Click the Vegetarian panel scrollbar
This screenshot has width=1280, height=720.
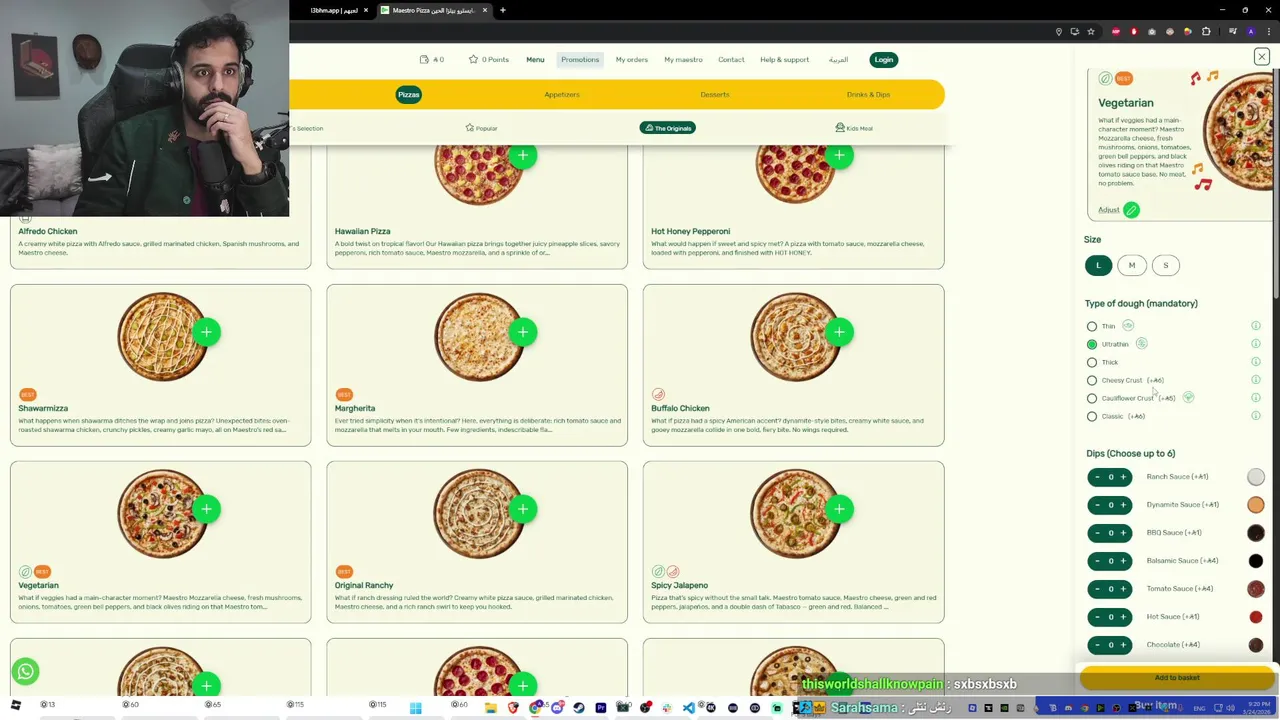click(x=1277, y=185)
